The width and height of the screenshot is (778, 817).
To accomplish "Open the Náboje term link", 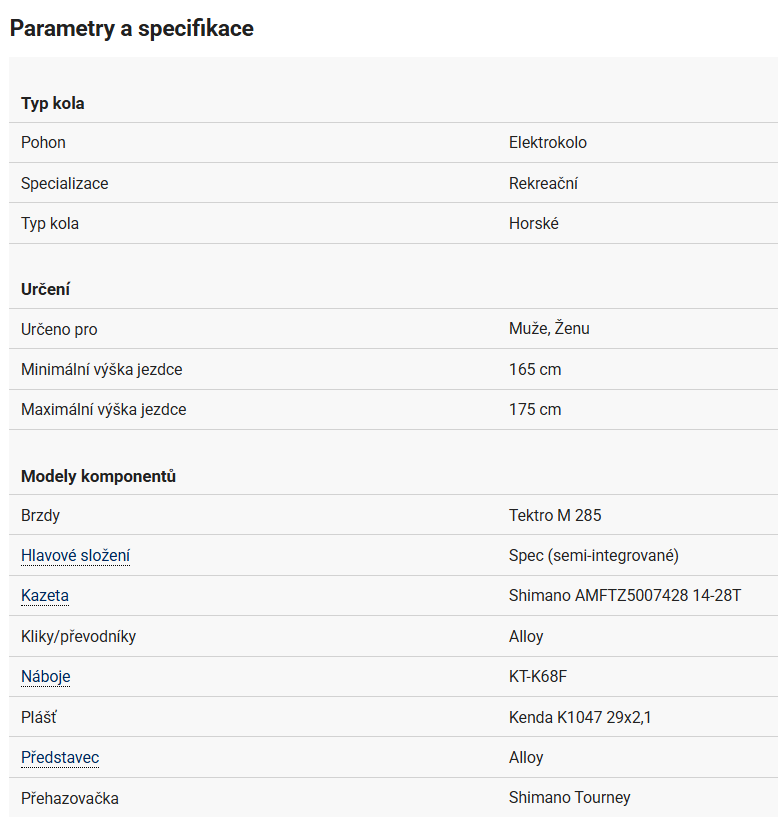I will [x=46, y=677].
